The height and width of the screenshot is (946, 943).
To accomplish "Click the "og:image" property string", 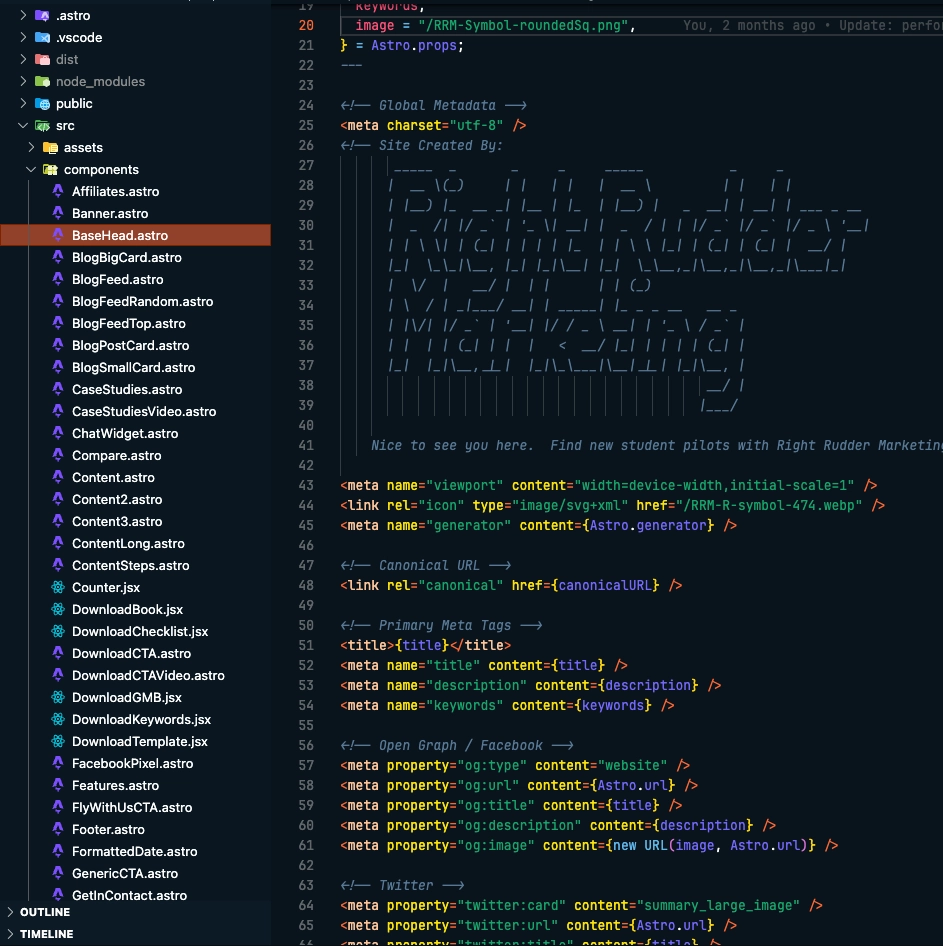I will (496, 845).
